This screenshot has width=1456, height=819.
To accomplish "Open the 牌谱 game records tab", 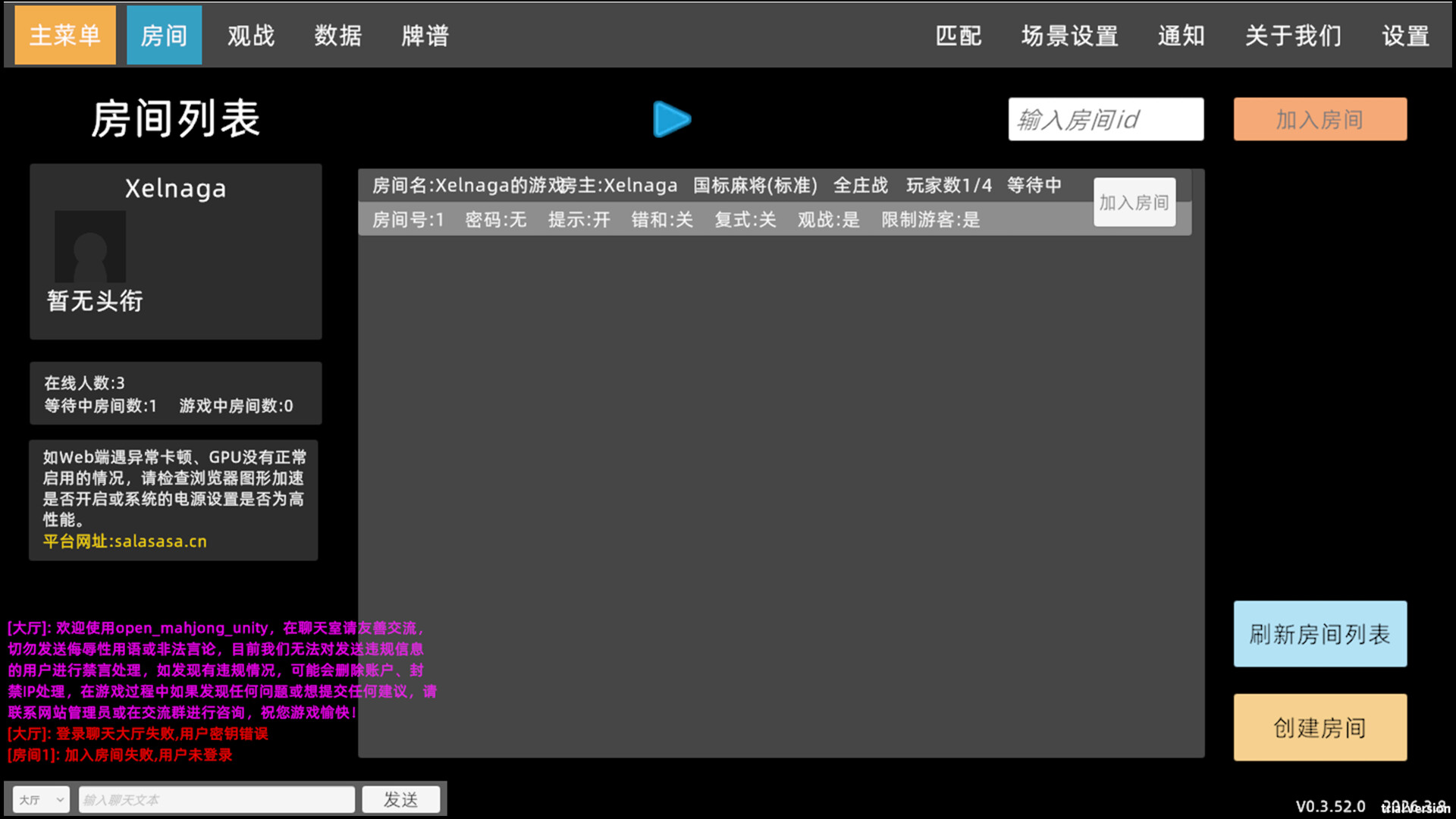I will tap(425, 35).
